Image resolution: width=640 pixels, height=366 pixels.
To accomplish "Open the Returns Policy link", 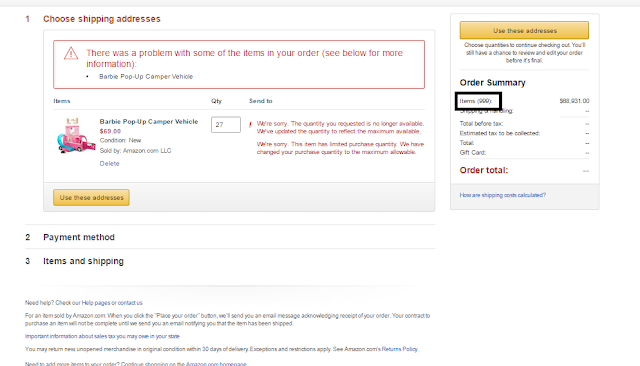I will (400, 349).
